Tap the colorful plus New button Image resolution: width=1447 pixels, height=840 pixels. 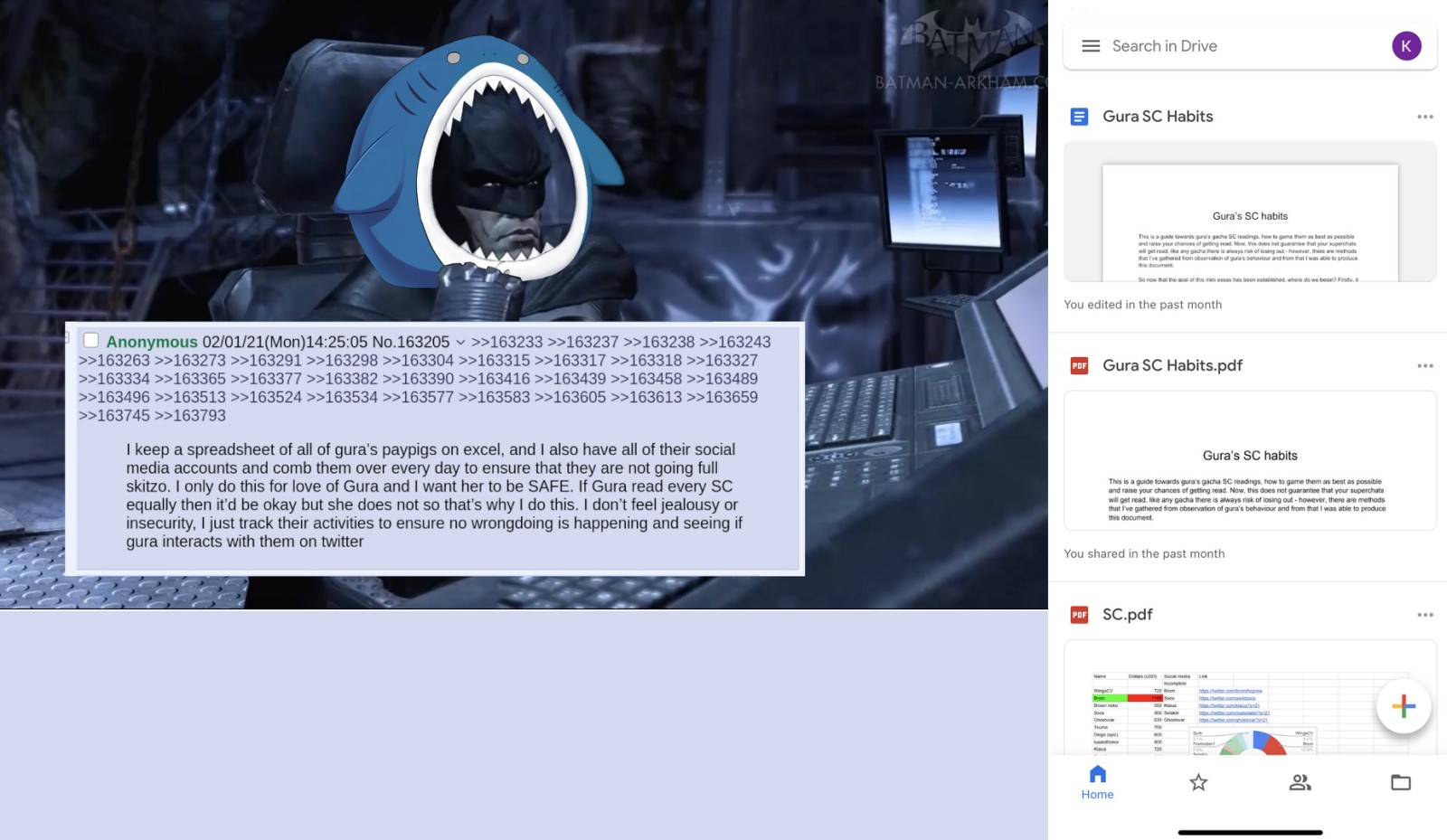[x=1404, y=706]
